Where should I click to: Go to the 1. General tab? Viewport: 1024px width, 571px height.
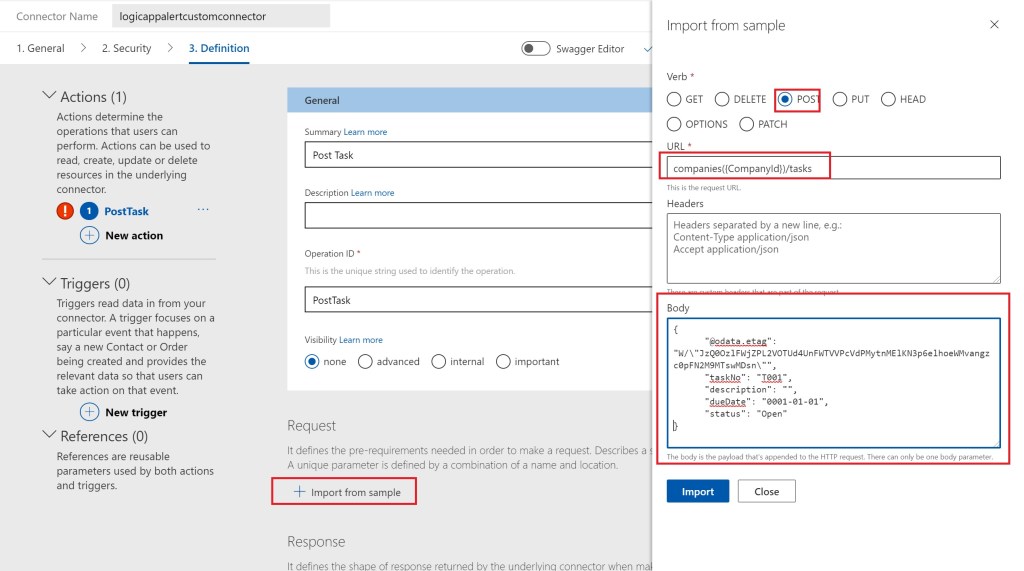tap(40, 48)
